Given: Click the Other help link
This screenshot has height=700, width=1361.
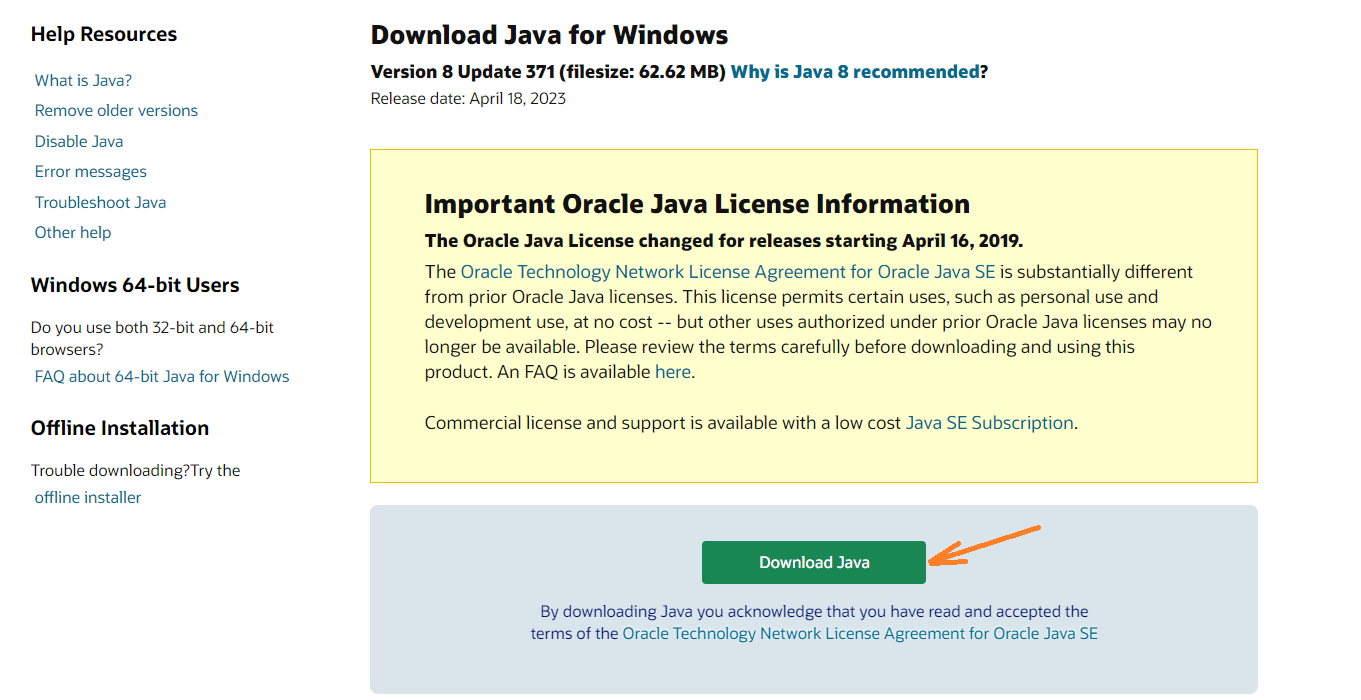Looking at the screenshot, I should [x=73, y=232].
